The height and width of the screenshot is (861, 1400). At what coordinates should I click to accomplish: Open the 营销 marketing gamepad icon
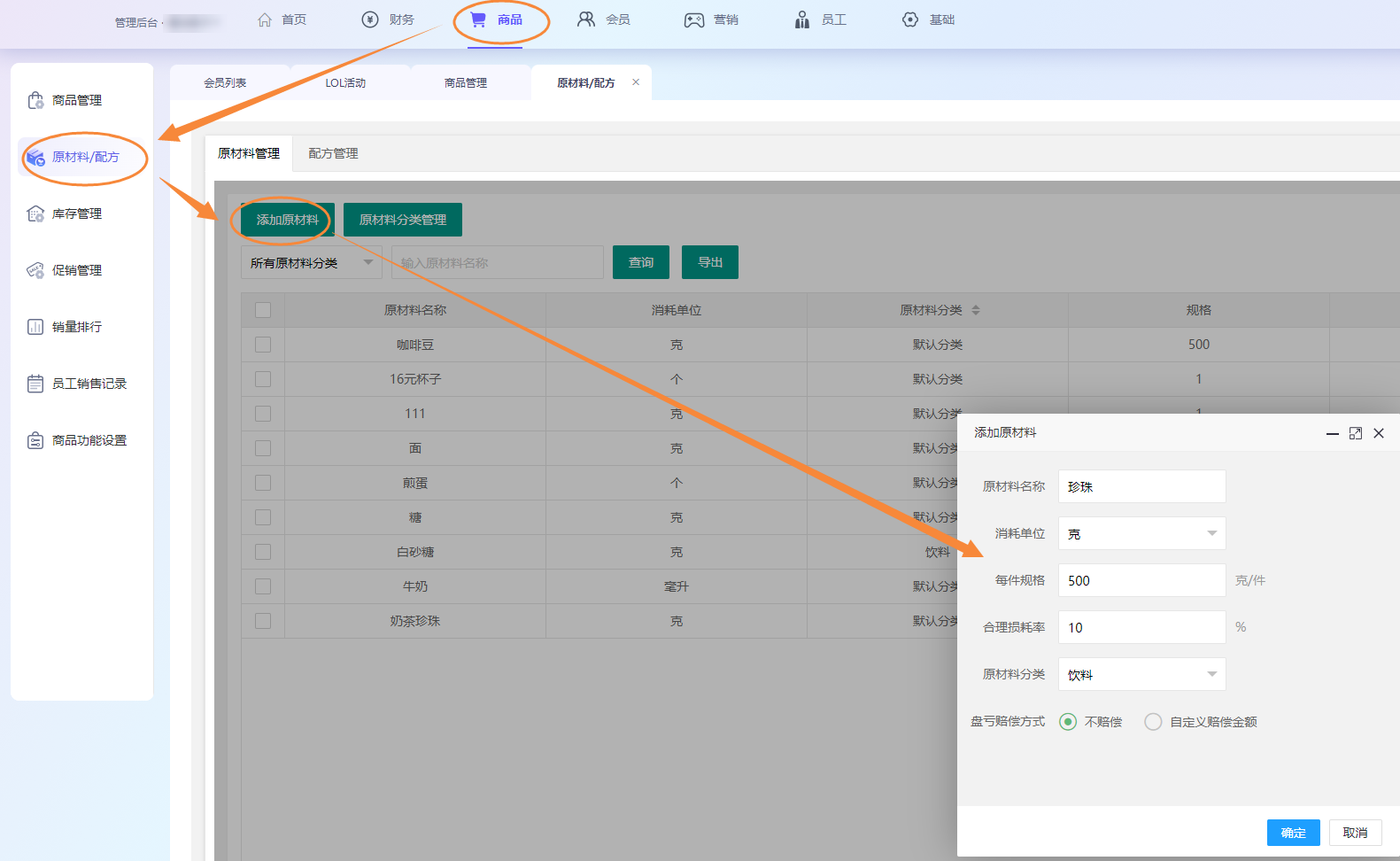pos(693,19)
